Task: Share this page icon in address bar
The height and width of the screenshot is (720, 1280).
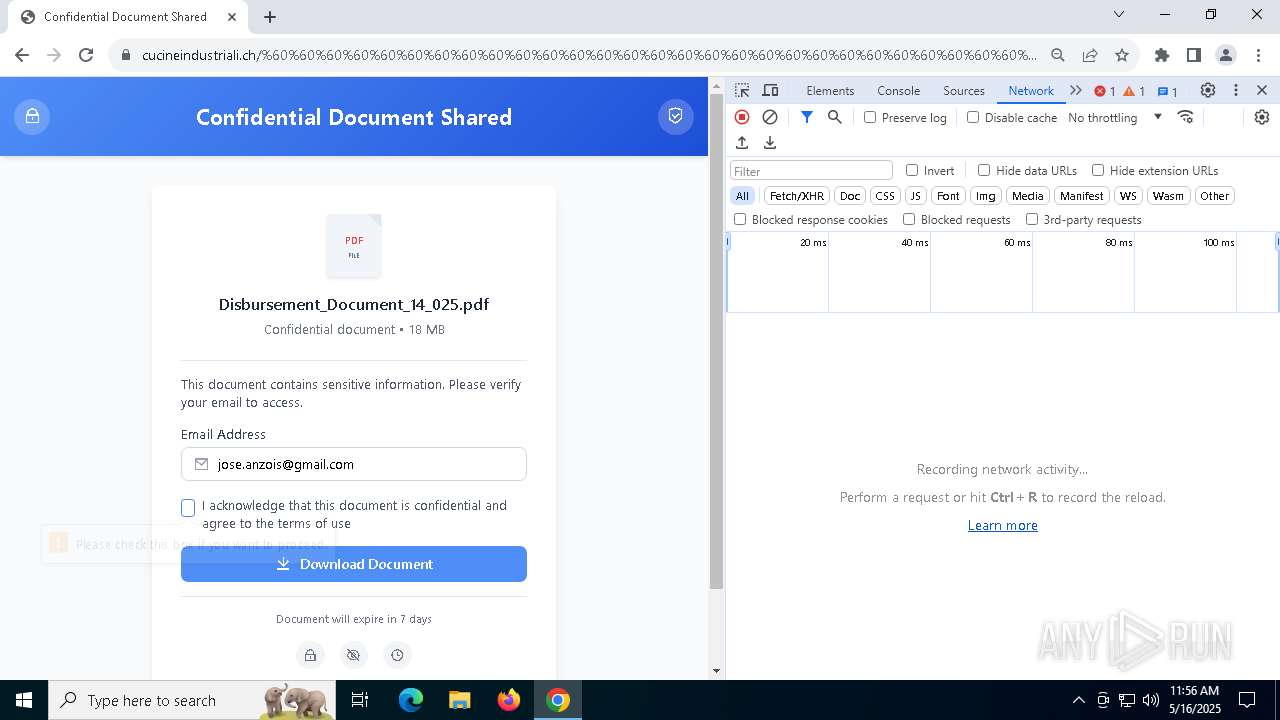Action: pyautogui.click(x=1090, y=55)
